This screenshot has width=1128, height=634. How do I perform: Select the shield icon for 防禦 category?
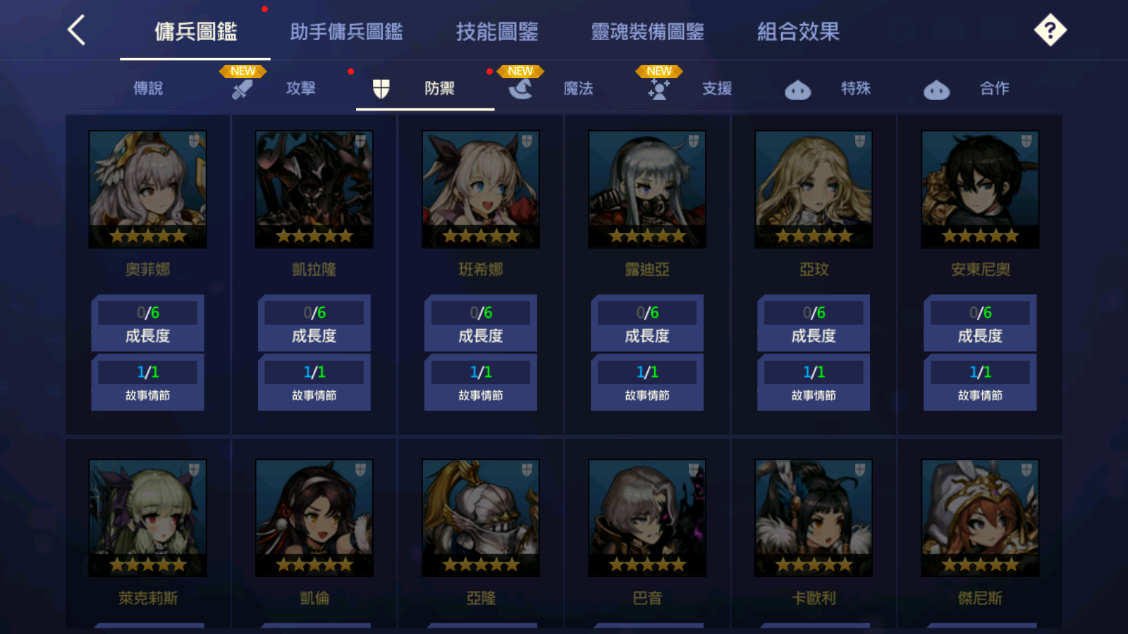click(x=381, y=89)
